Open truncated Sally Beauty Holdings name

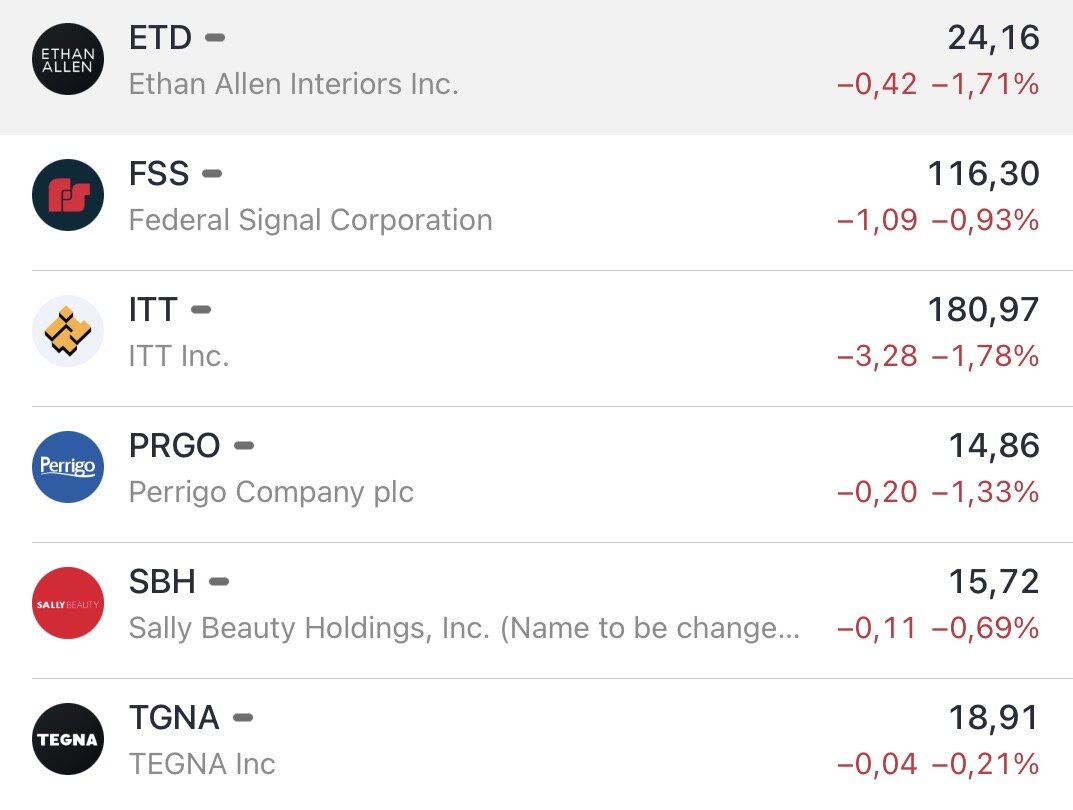pos(465,628)
